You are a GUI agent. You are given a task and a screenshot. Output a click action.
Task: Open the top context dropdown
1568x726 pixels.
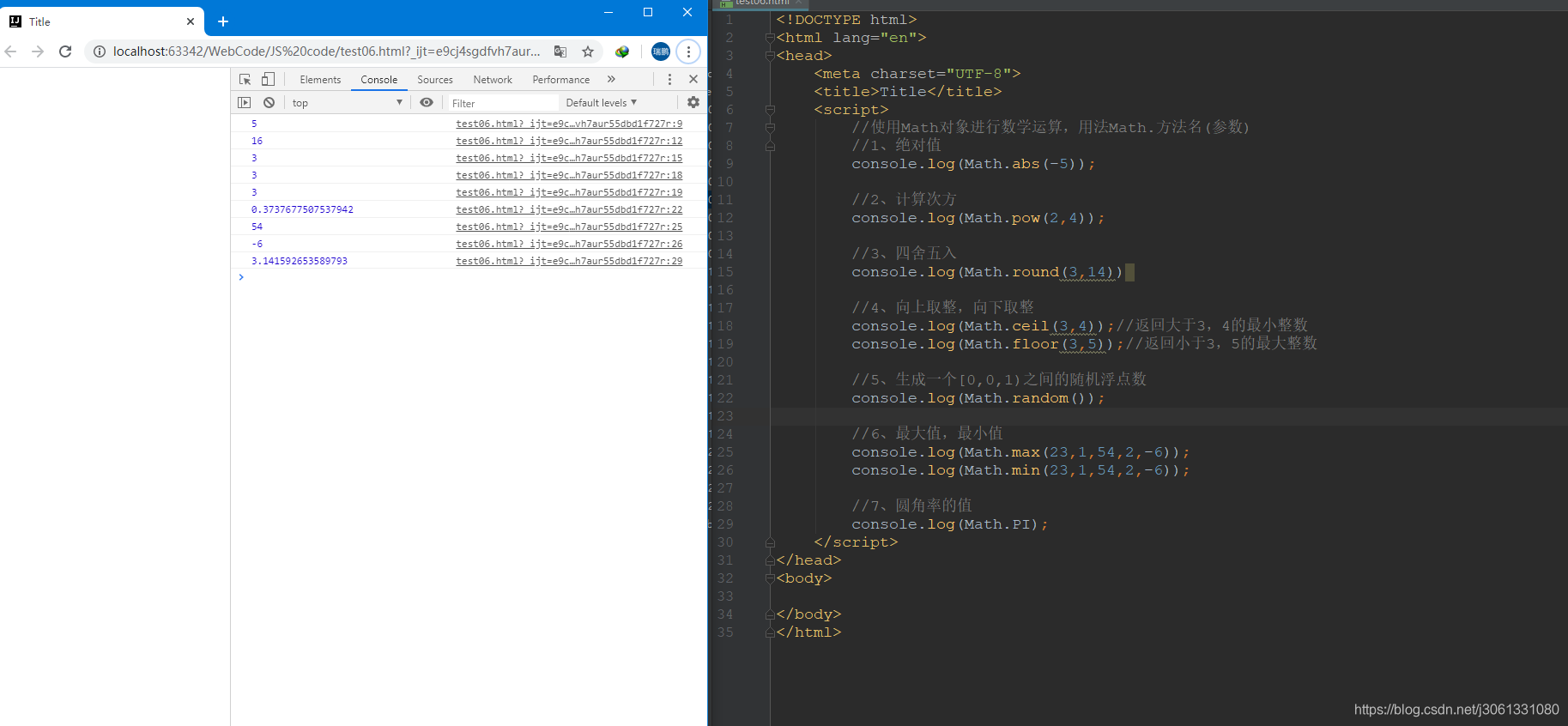(348, 103)
